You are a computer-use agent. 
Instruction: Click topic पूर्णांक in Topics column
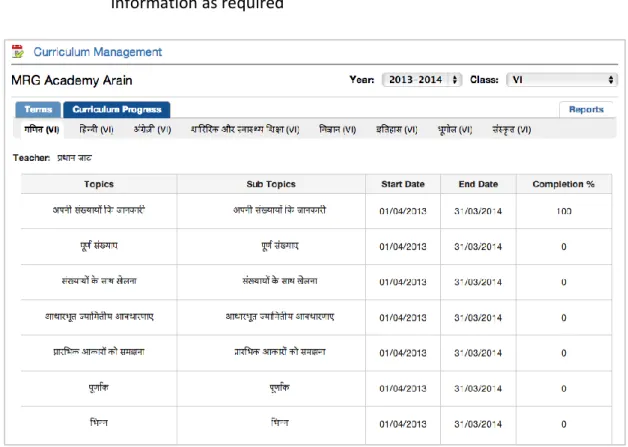click(99, 387)
